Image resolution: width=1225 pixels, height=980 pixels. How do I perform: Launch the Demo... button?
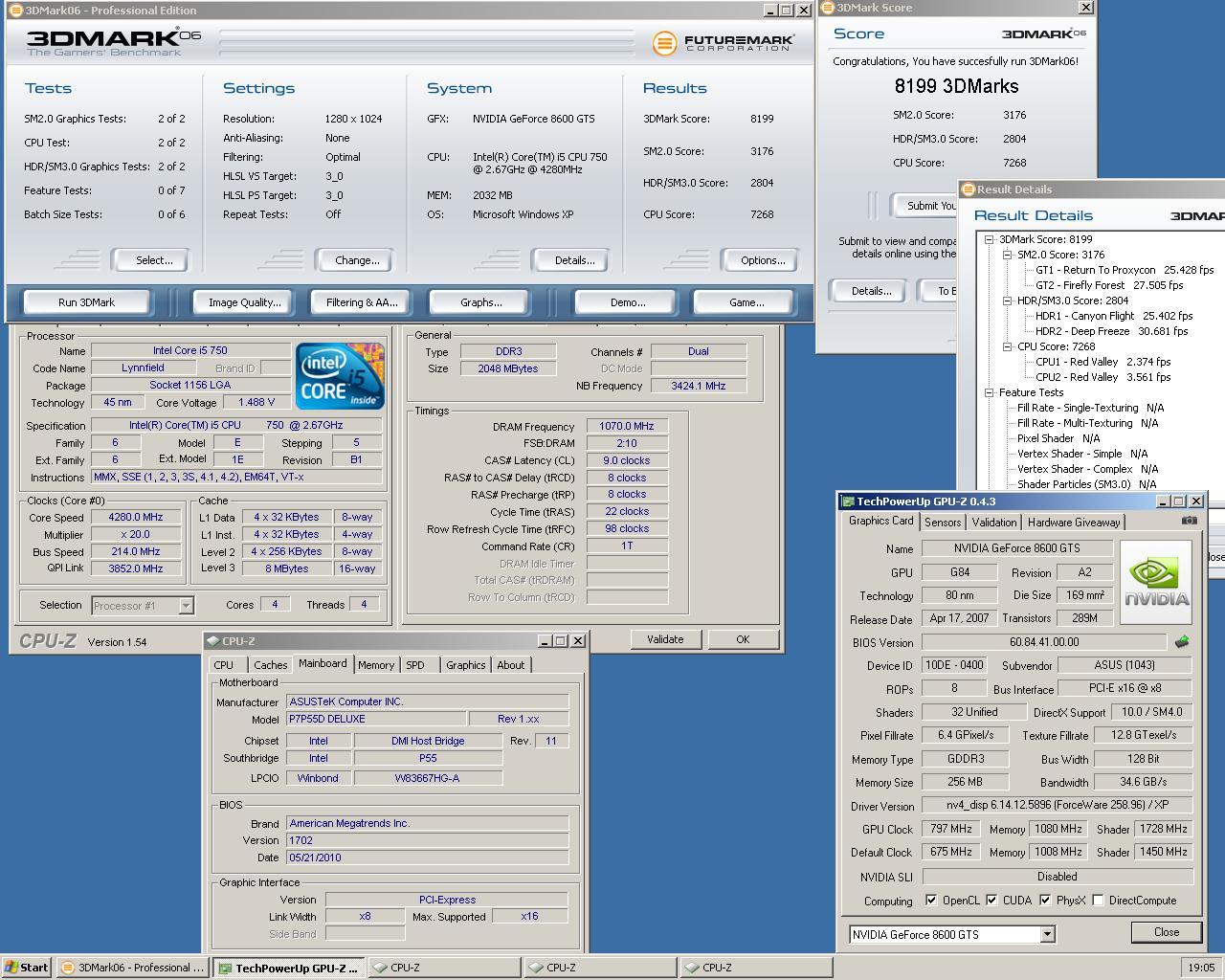(628, 302)
